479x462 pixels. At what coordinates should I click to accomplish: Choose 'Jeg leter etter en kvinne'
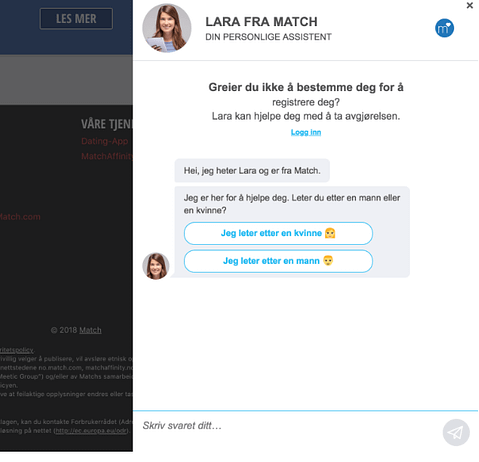(x=278, y=233)
